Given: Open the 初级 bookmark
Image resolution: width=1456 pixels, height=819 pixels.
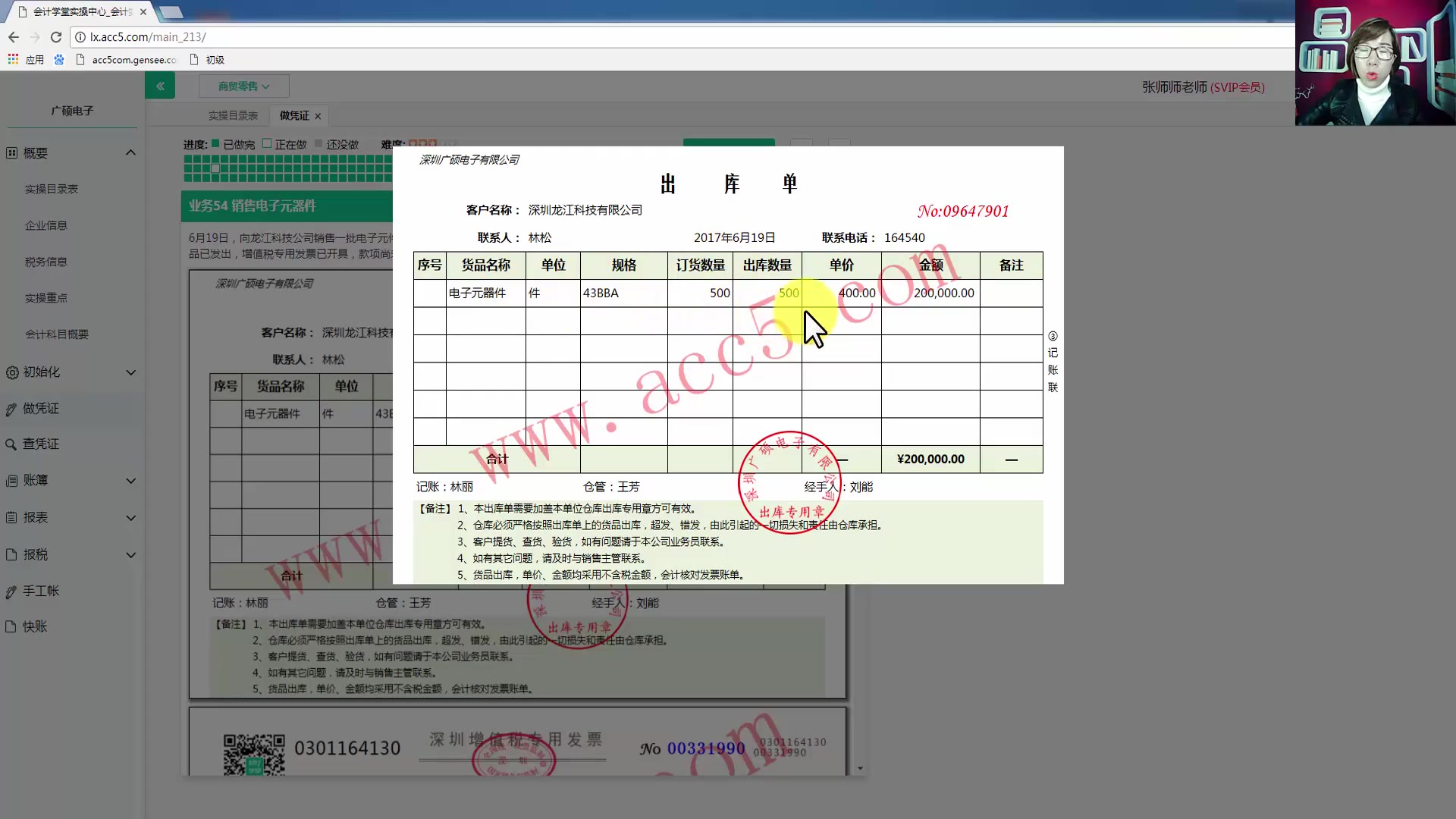Looking at the screenshot, I should (207, 59).
